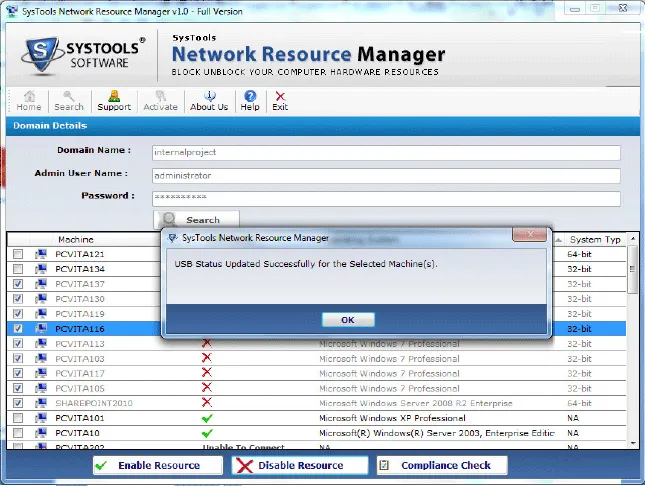Click computer icon beside PCVITA119
The width and height of the screenshot is (645, 486).
pos(41,314)
